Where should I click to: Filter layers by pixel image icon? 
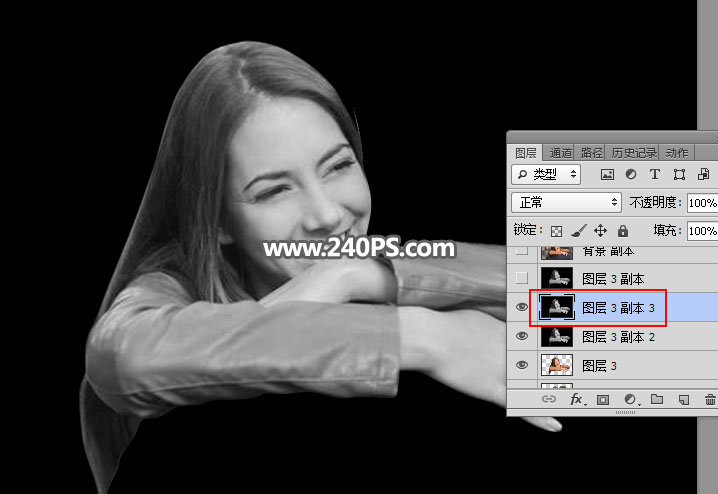pyautogui.click(x=607, y=174)
